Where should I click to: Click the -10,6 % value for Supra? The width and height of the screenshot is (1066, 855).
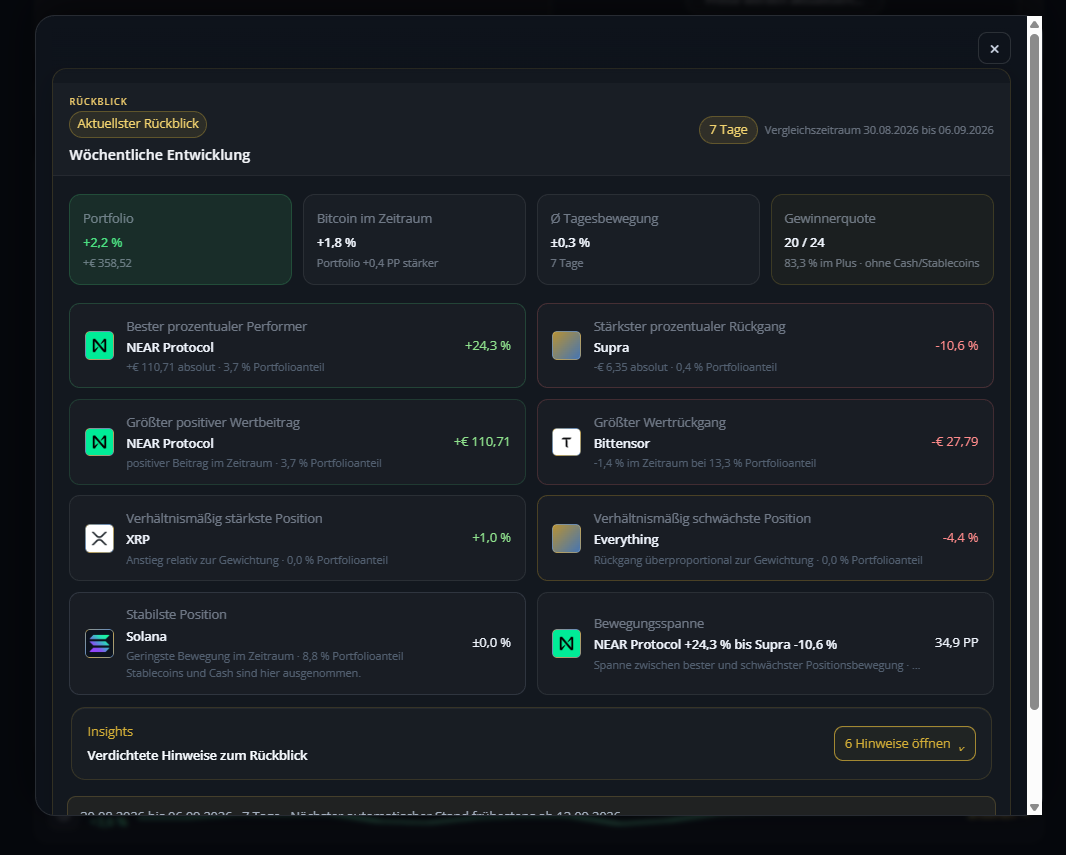click(957, 345)
